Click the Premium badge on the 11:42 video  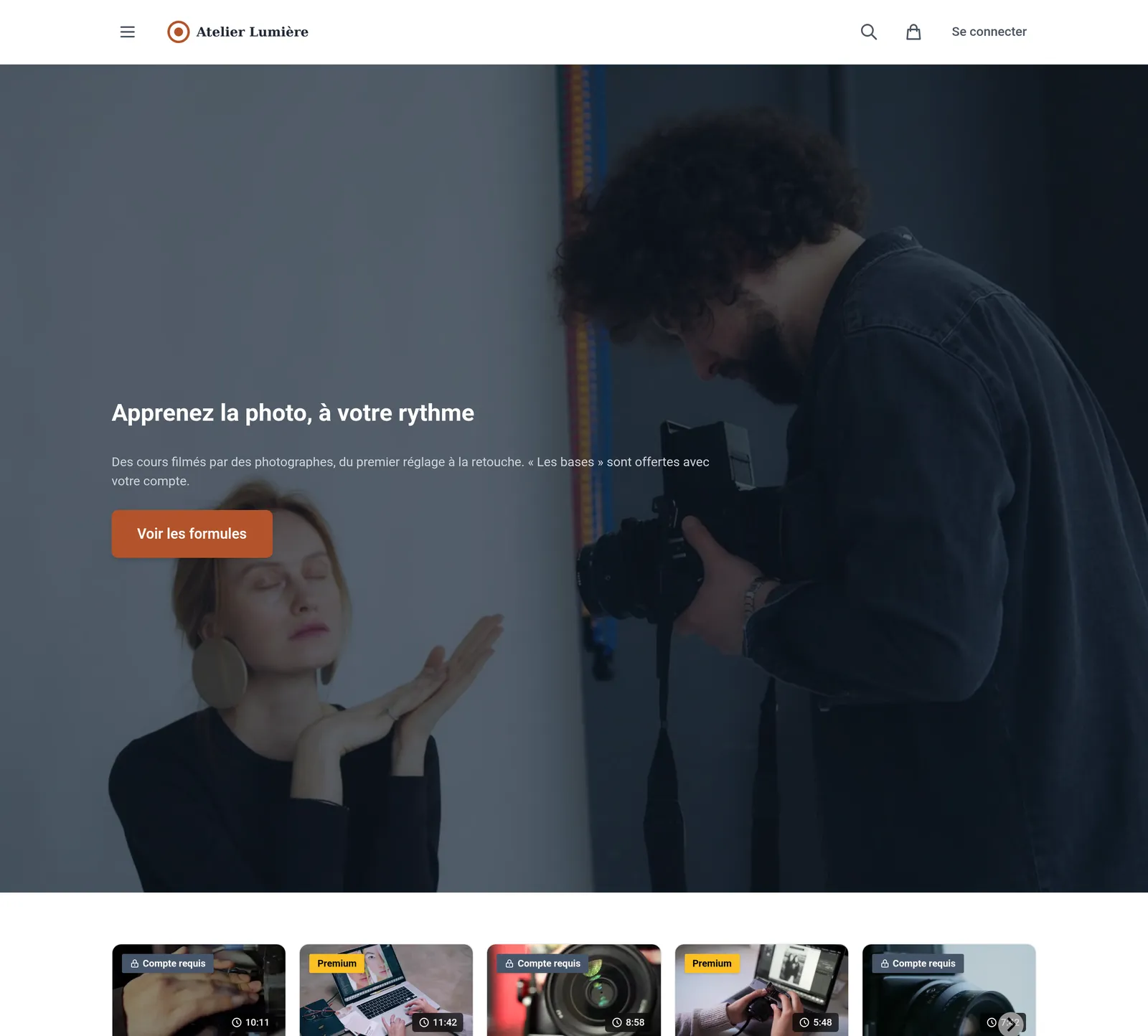pyautogui.click(x=337, y=964)
